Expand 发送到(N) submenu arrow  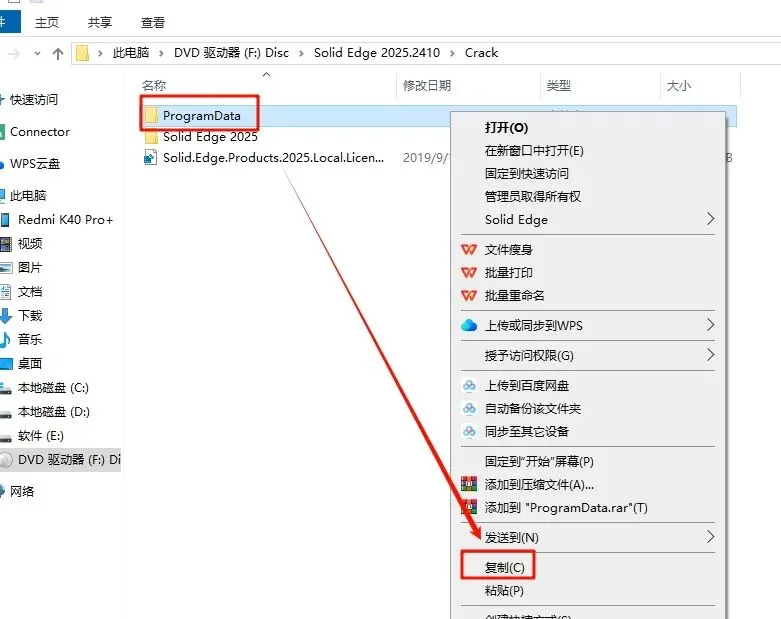click(x=711, y=537)
